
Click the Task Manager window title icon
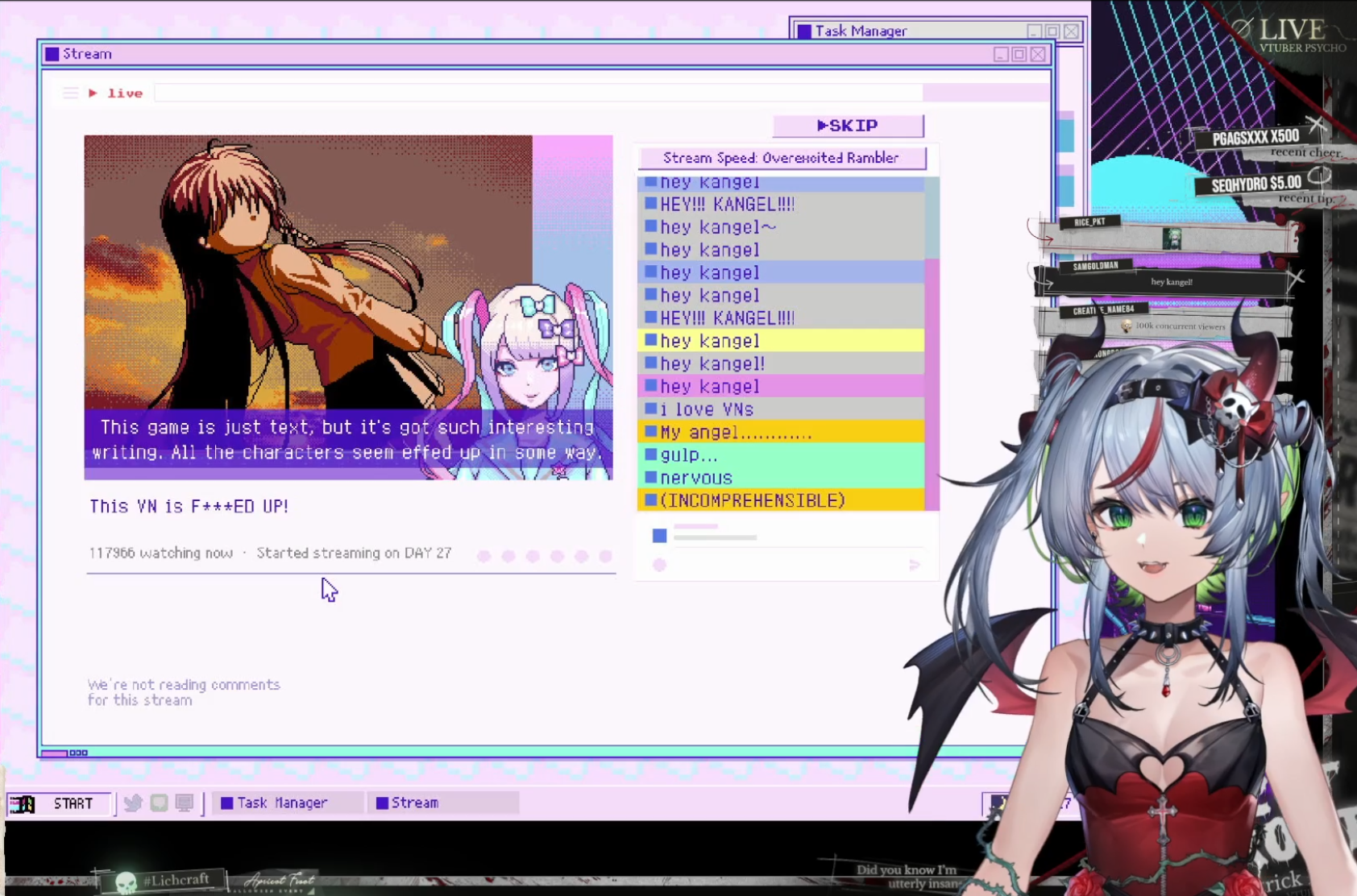pyautogui.click(x=804, y=31)
